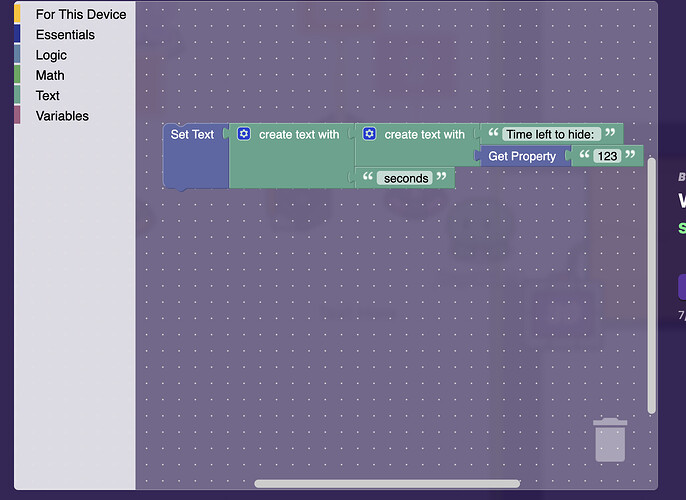Open mutator gear on first create text block
The height and width of the screenshot is (500, 686).
[x=243, y=134]
